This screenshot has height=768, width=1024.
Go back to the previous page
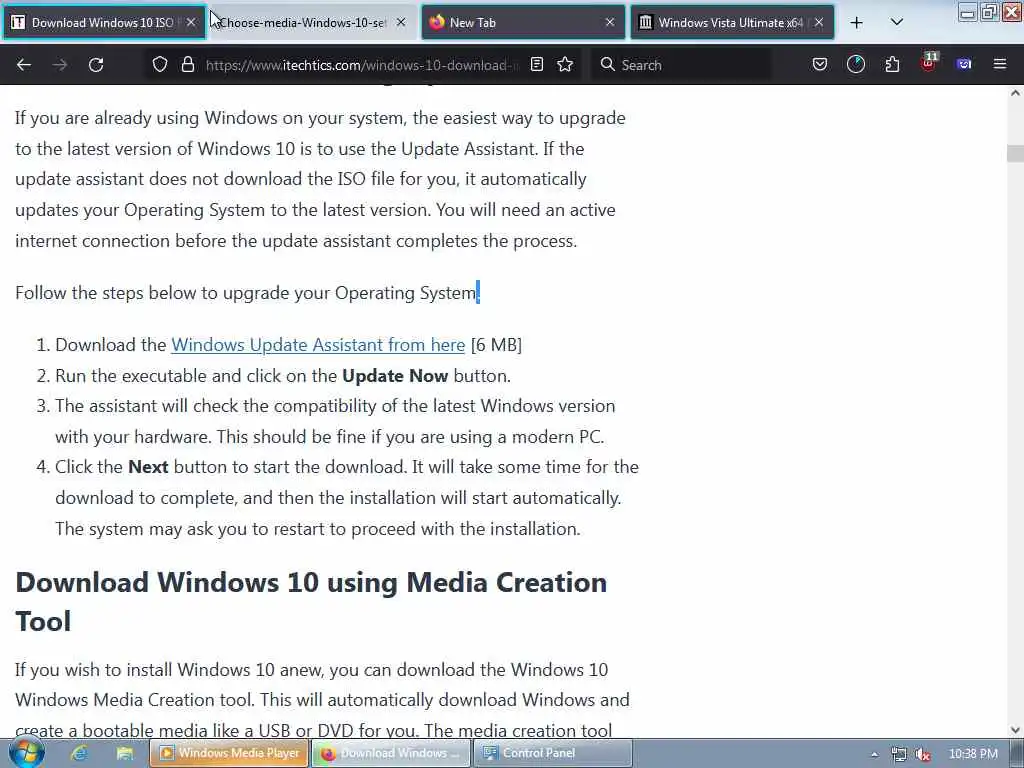24,65
